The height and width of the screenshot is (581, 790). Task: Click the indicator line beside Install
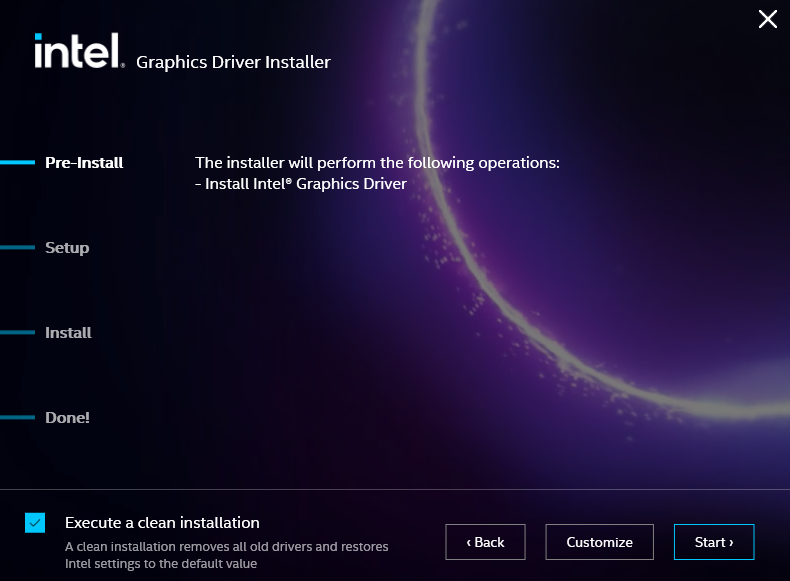point(17,333)
